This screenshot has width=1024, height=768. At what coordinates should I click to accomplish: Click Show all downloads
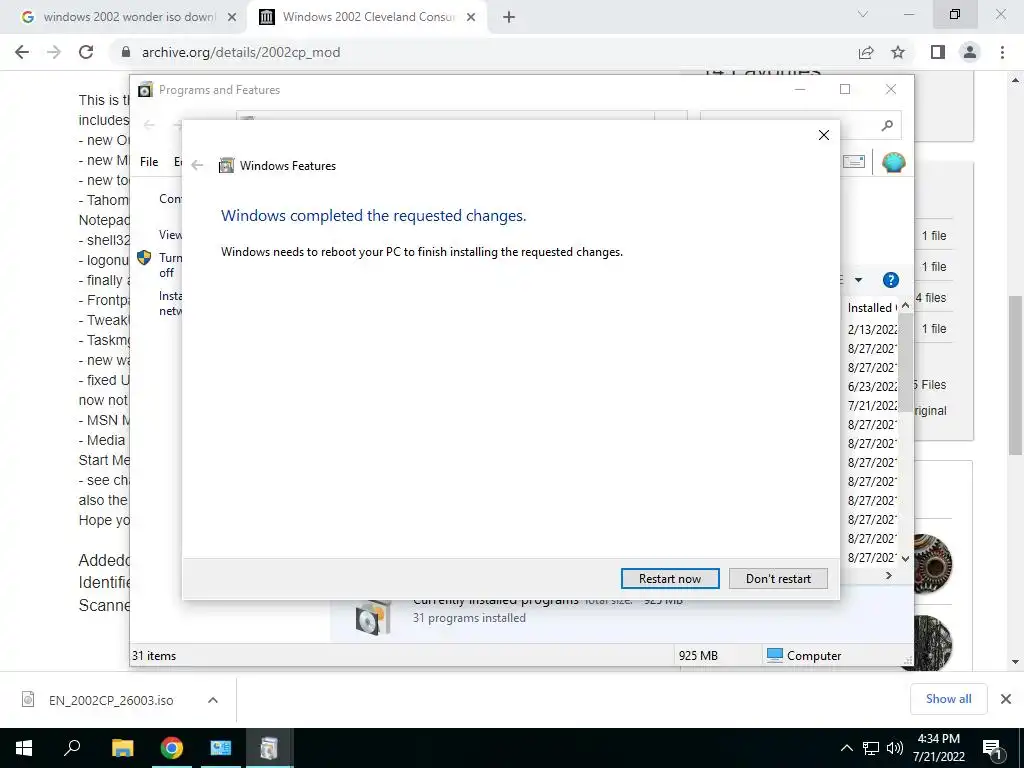tap(948, 699)
